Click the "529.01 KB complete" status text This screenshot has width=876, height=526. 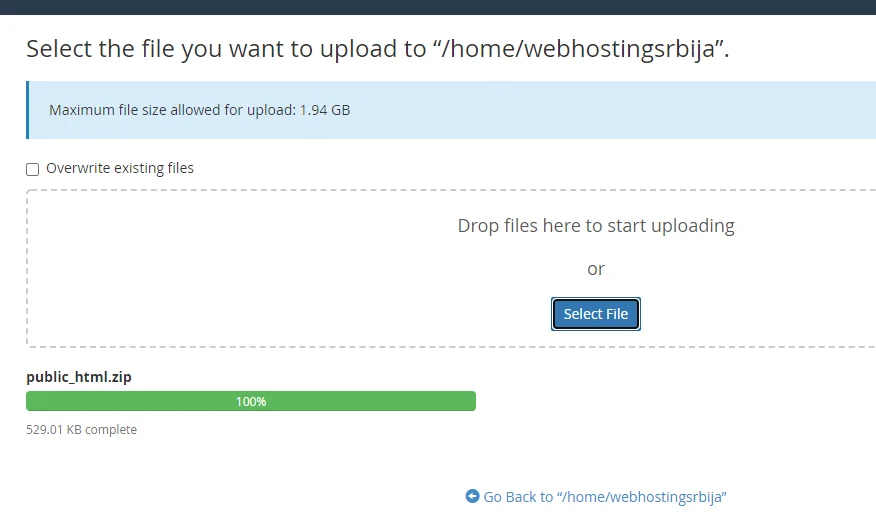82,429
